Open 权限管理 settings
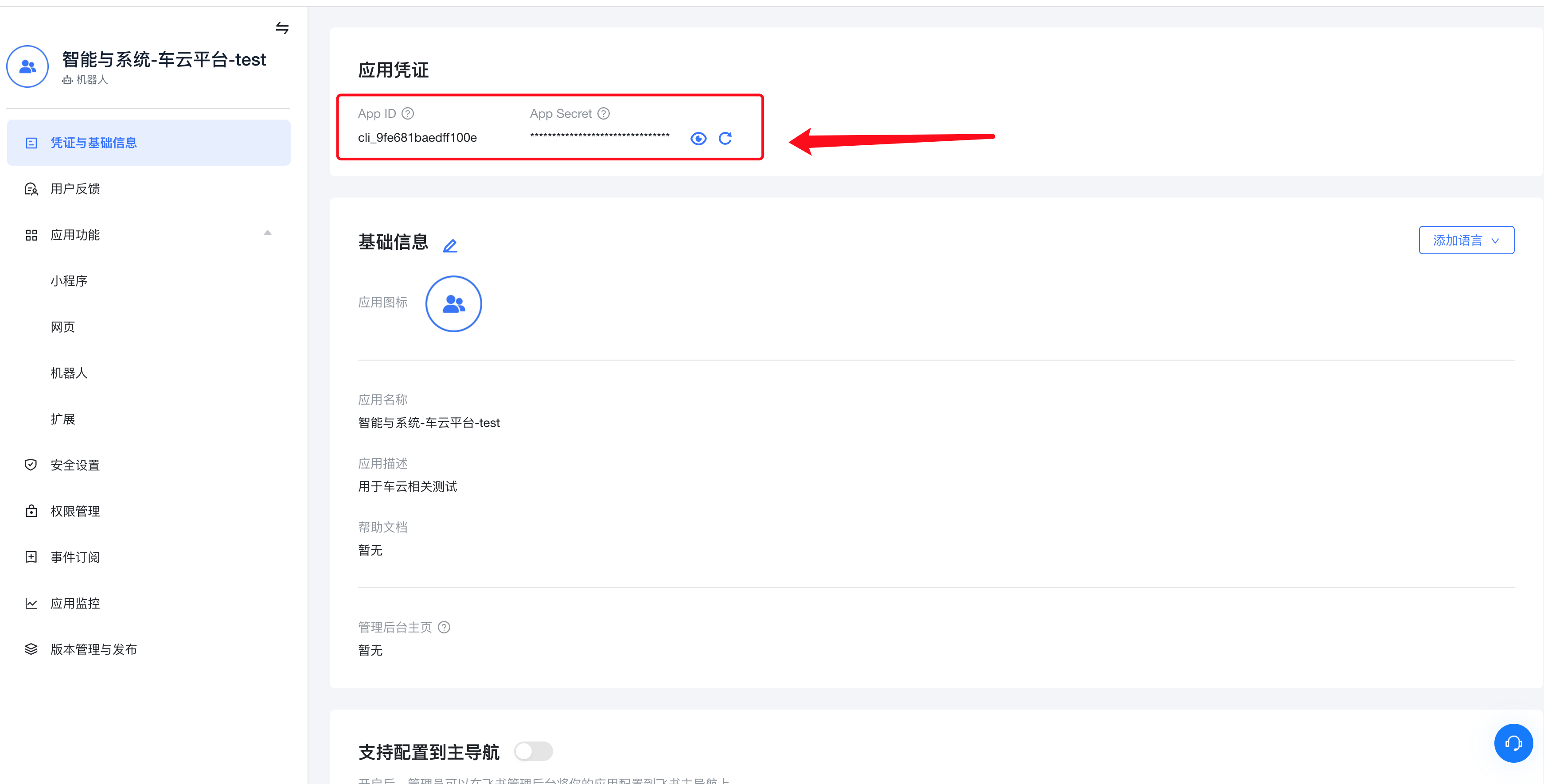This screenshot has height=784, width=1544. [74, 511]
